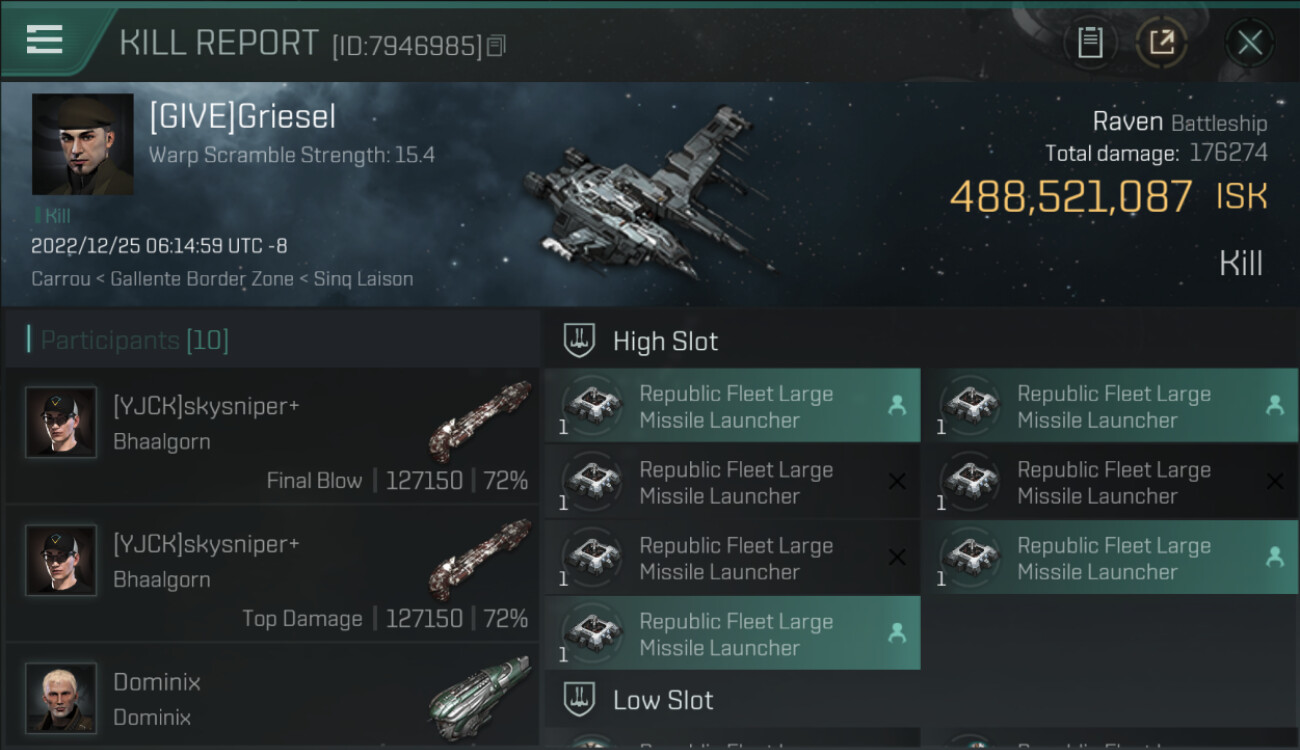
Task: Click the Low Slot section icon
Action: tap(581, 699)
